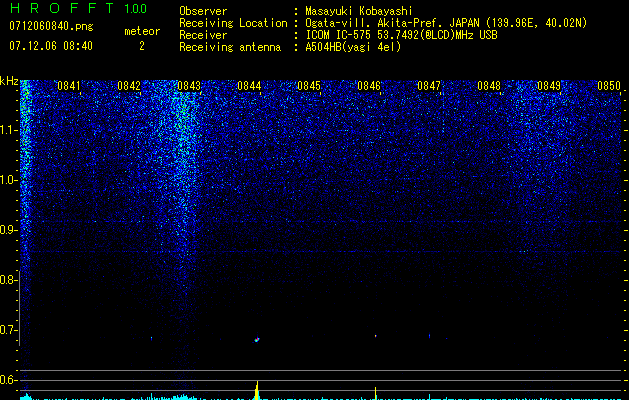
Task: Click the 0845 time marker
Action: pyautogui.click(x=309, y=86)
